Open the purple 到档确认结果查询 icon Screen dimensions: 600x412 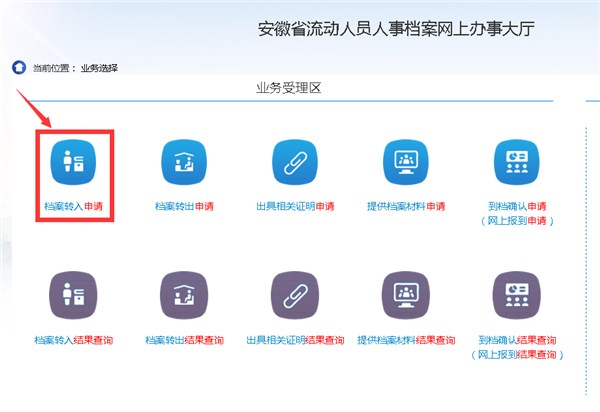517,295
